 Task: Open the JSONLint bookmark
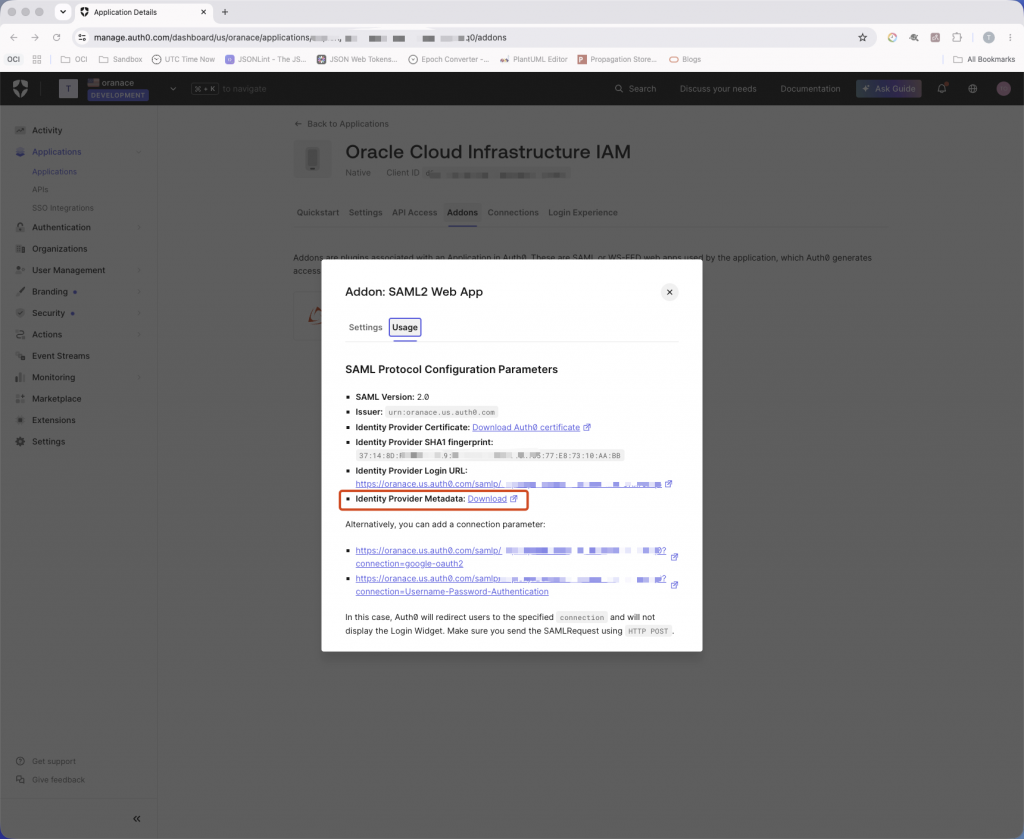point(266,59)
